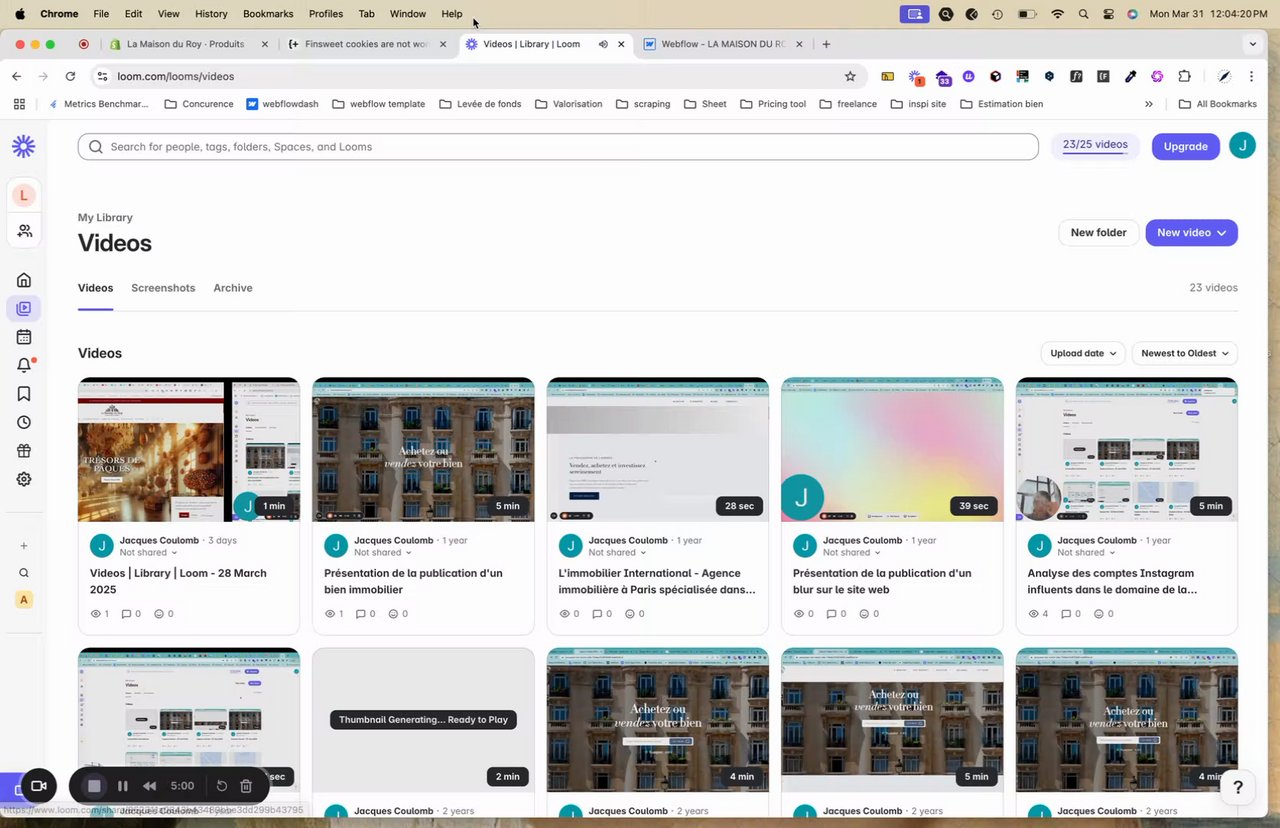
Task: Restart the Loom recording
Action: pyautogui.click(x=222, y=786)
